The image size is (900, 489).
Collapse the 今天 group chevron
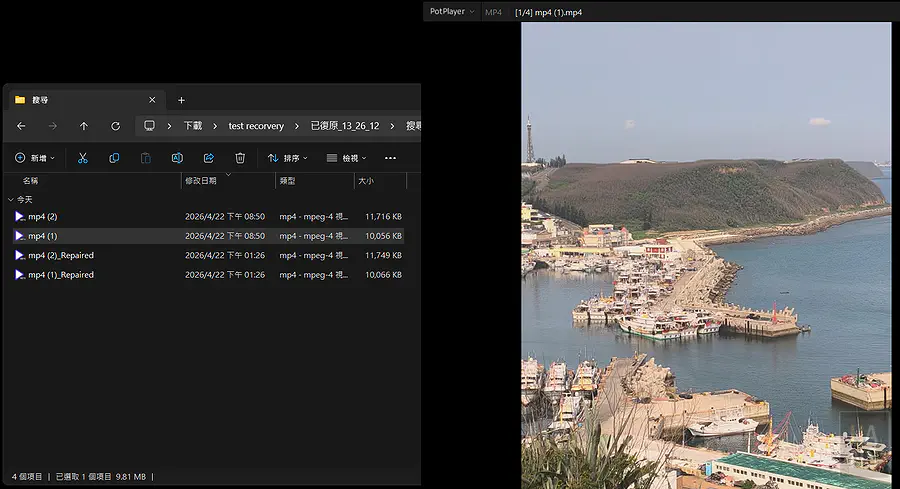point(9,200)
